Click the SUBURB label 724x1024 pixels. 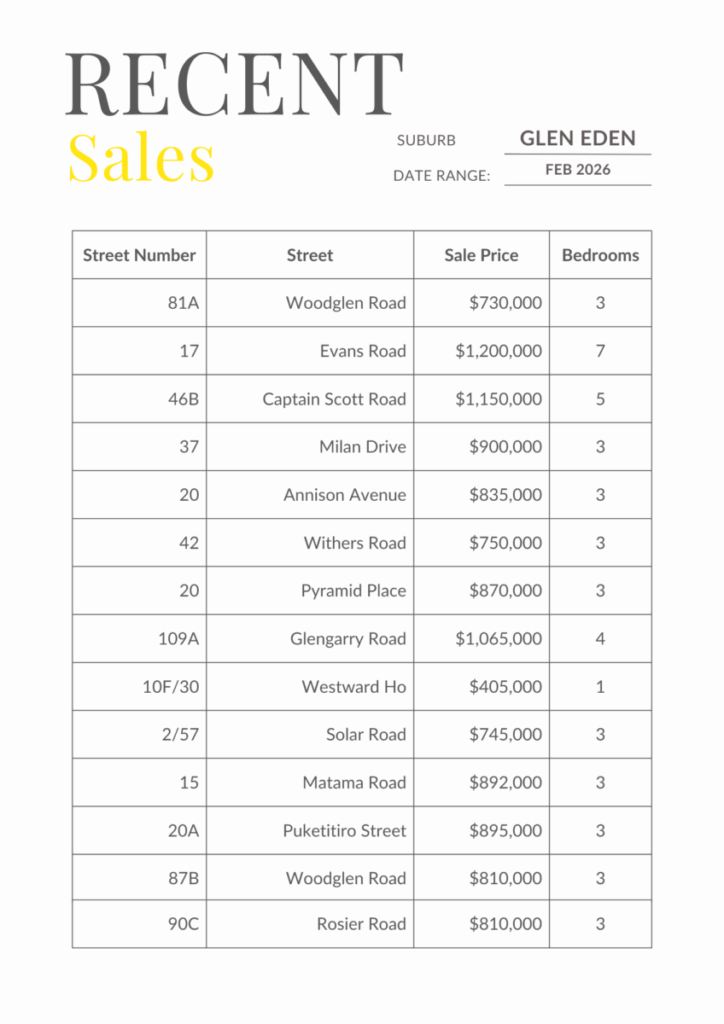tap(426, 141)
